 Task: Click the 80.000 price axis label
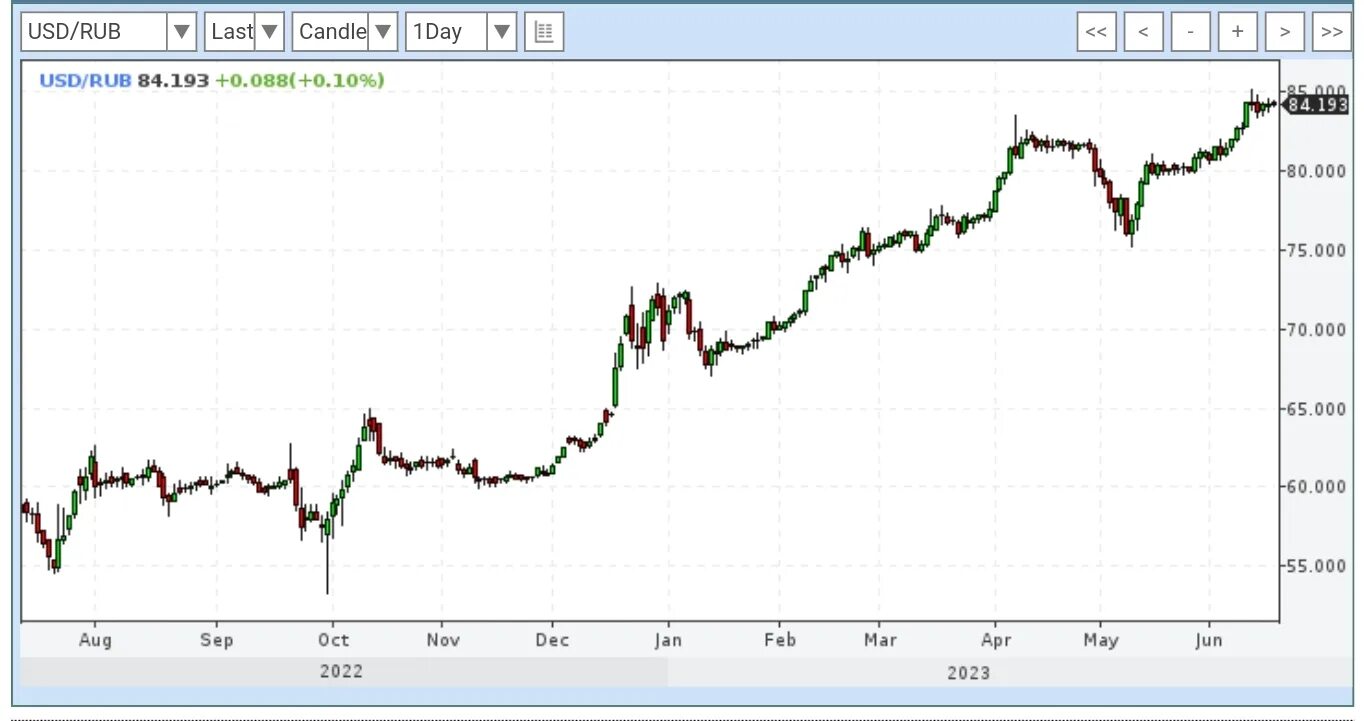[1316, 171]
